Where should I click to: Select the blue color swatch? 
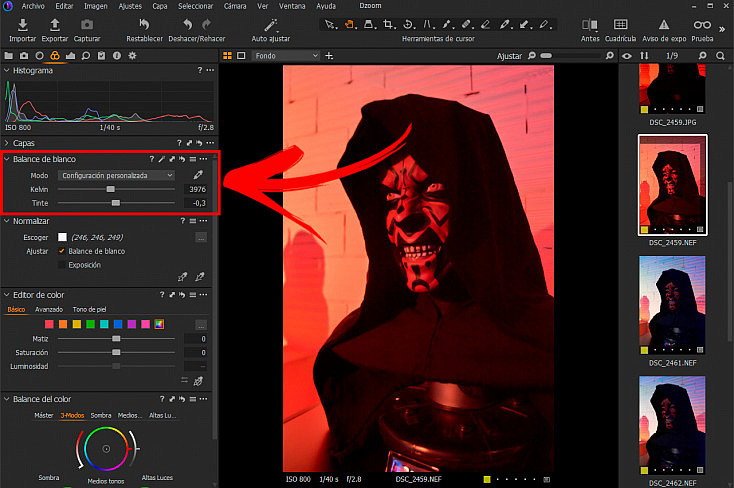[x=118, y=324]
